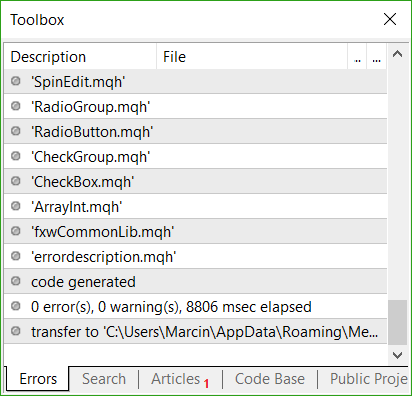Click the info icon beside 'fxwCommonLib.mqh'
Viewport: 412px width, 396px height.
pos(16,231)
